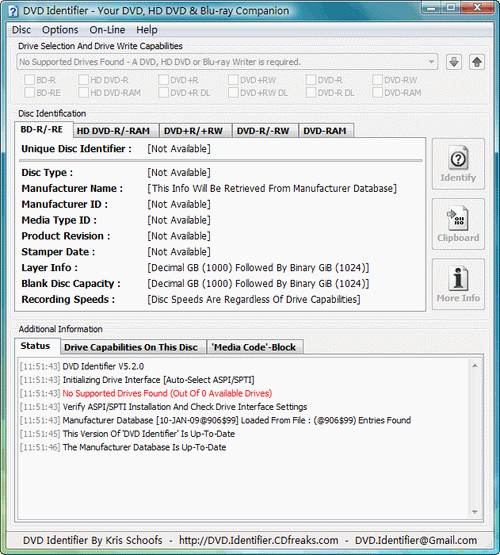Select next drive with down arrow icon
Screen dimensions: 500x555
[454, 62]
